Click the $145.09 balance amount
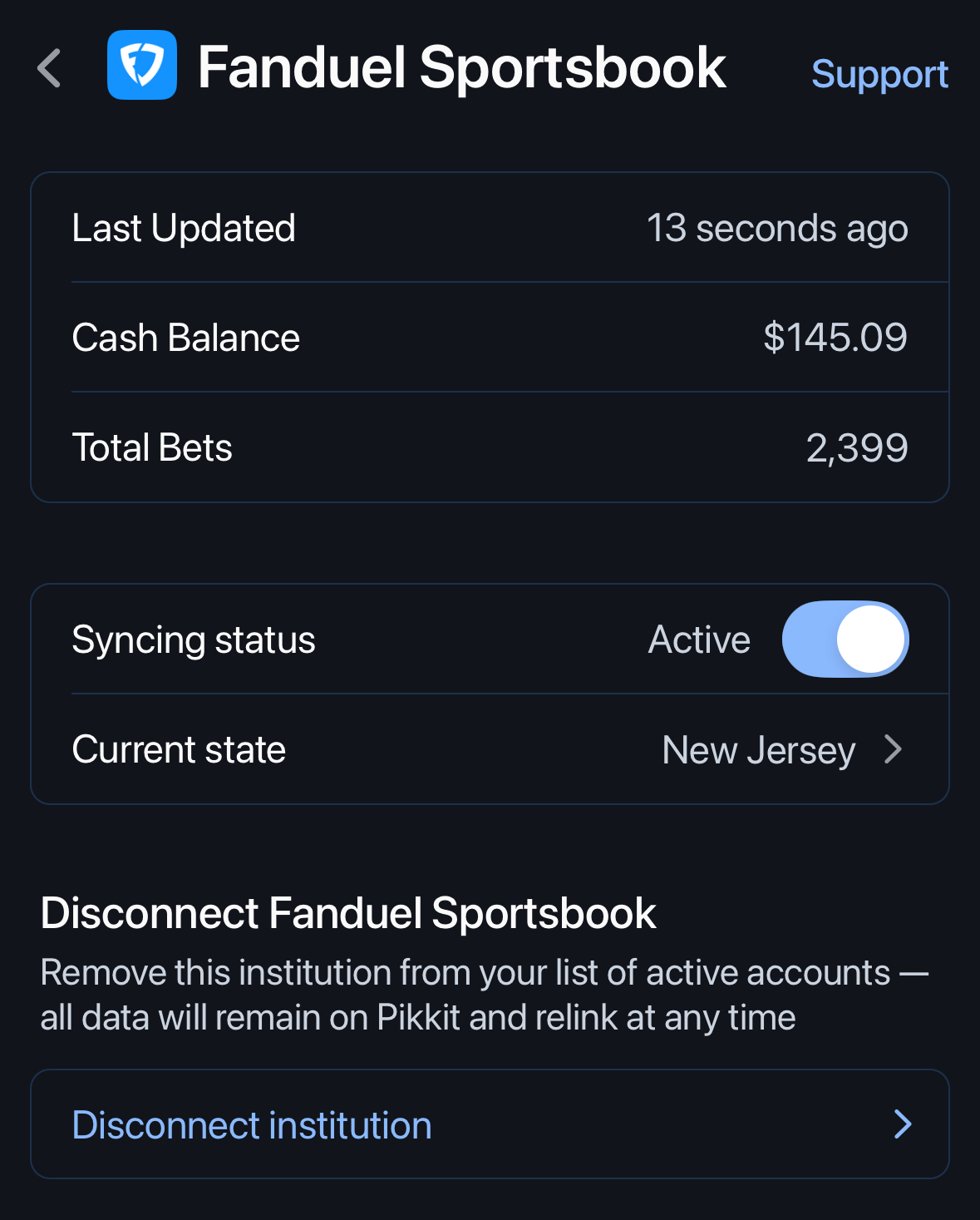Image resolution: width=980 pixels, height=1220 pixels. coord(835,338)
